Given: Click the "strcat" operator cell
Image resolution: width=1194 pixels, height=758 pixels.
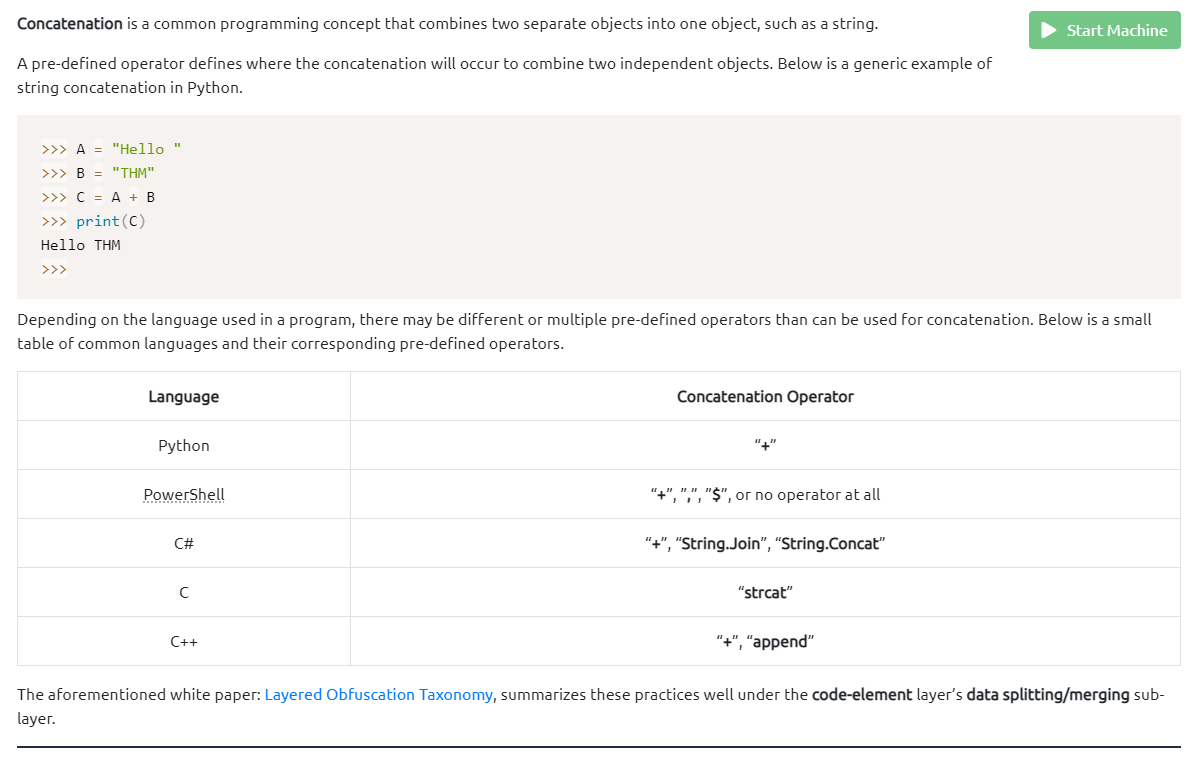Looking at the screenshot, I should (x=765, y=592).
